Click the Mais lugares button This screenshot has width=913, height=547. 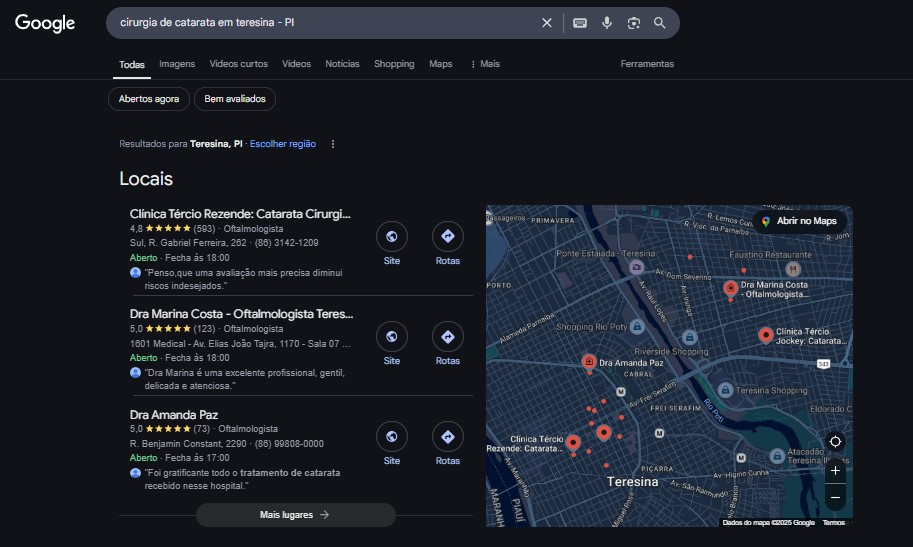(x=296, y=515)
